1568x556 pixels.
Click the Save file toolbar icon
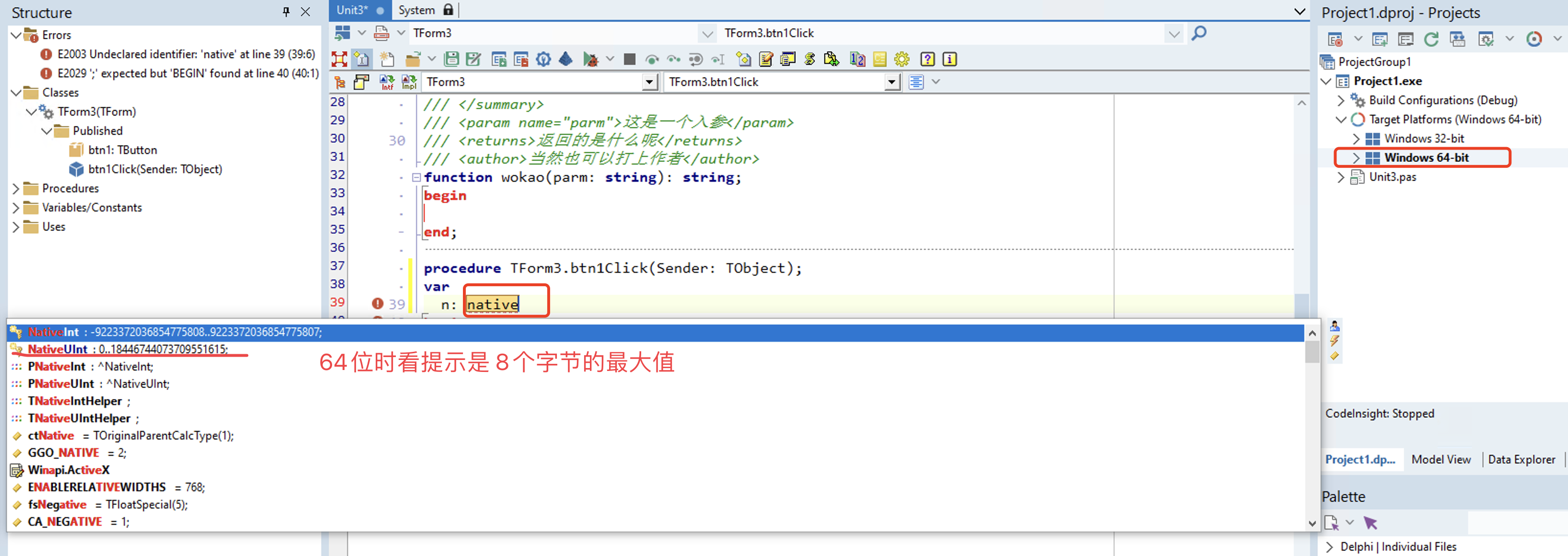point(451,59)
